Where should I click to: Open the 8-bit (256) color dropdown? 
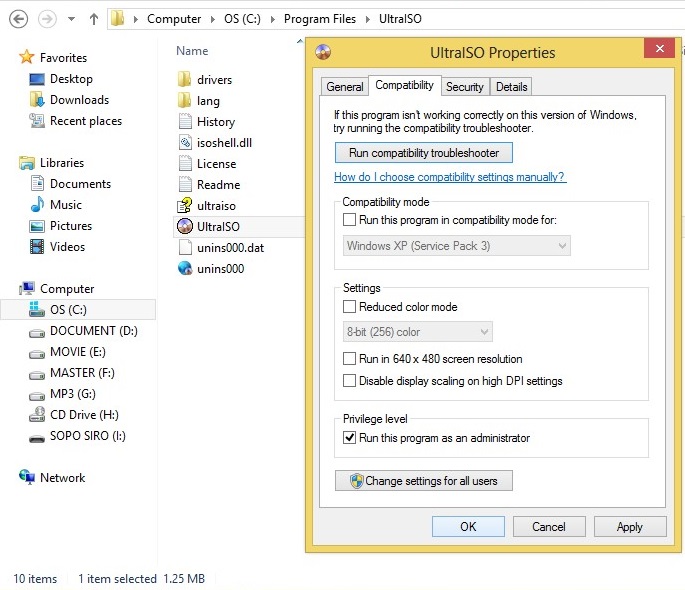(x=418, y=332)
